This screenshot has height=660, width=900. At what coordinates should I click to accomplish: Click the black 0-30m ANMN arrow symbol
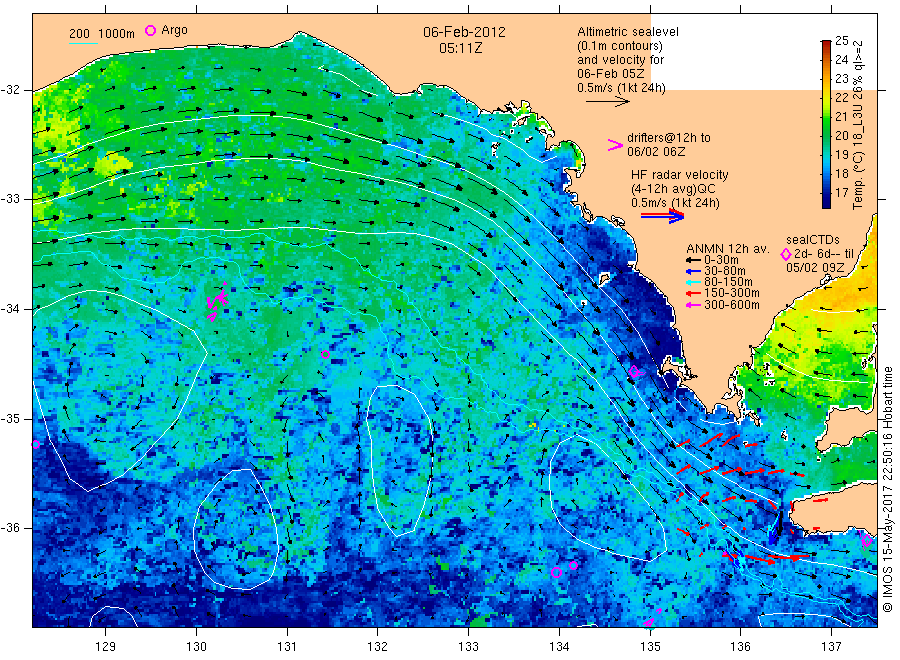click(693, 260)
